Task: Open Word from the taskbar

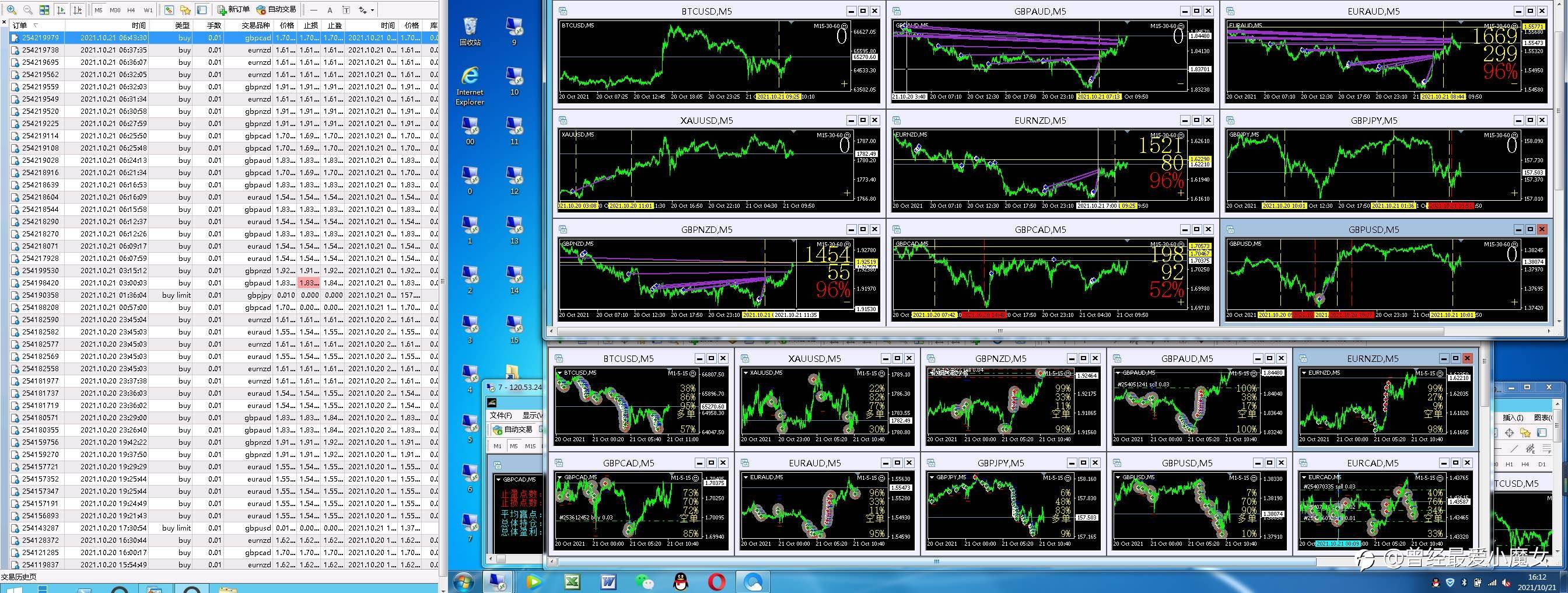Action: tap(608, 582)
